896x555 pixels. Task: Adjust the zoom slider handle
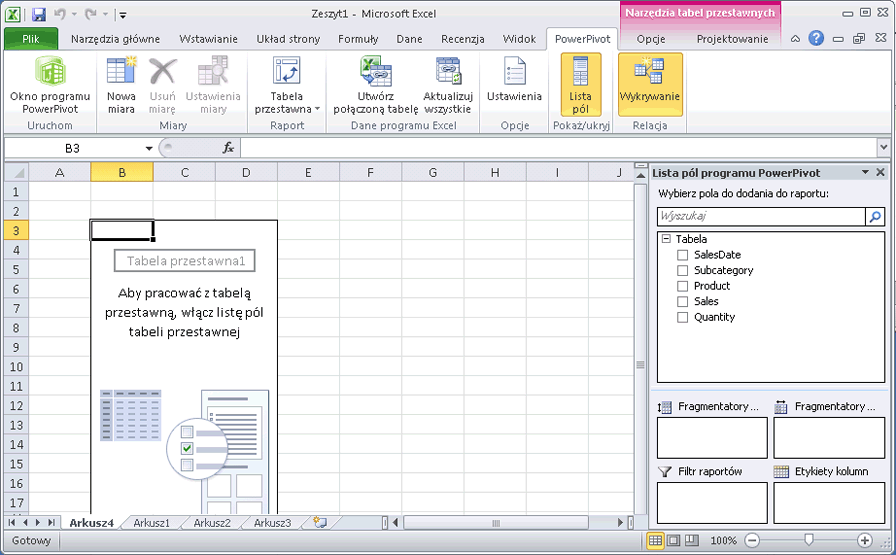pyautogui.click(x=809, y=540)
